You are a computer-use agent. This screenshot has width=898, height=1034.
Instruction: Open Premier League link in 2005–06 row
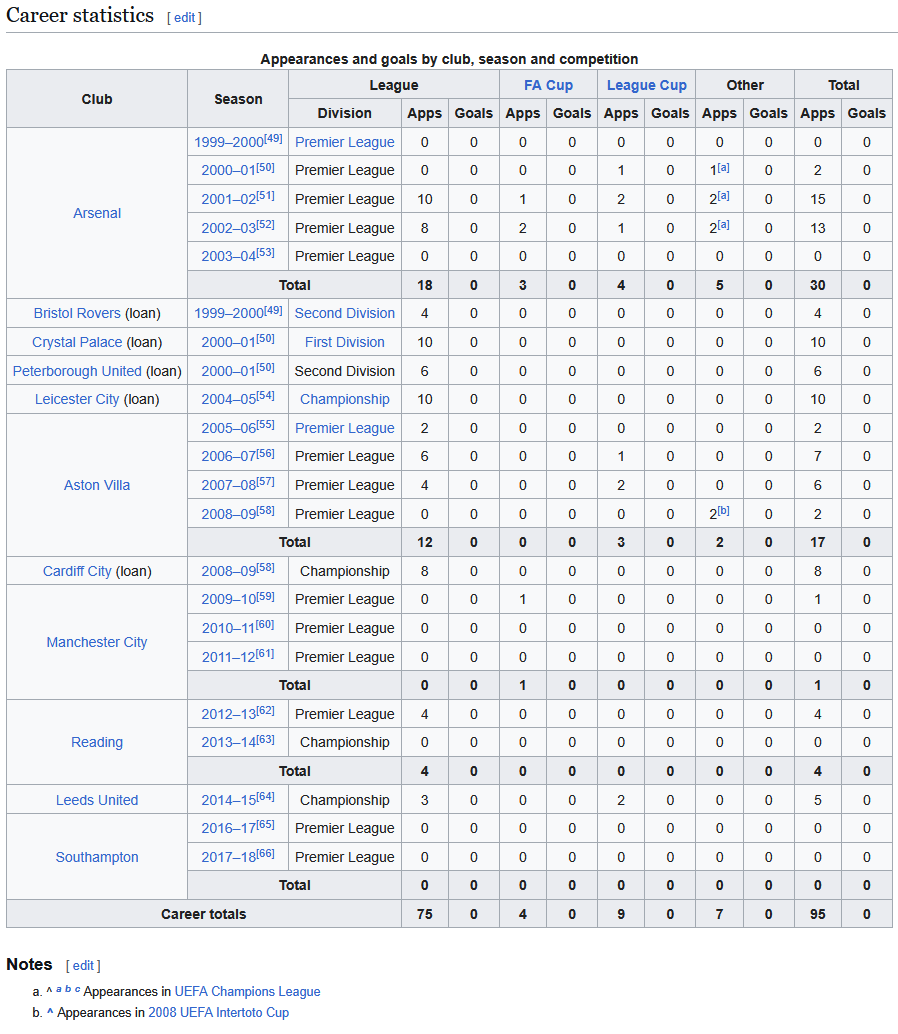[345, 428]
